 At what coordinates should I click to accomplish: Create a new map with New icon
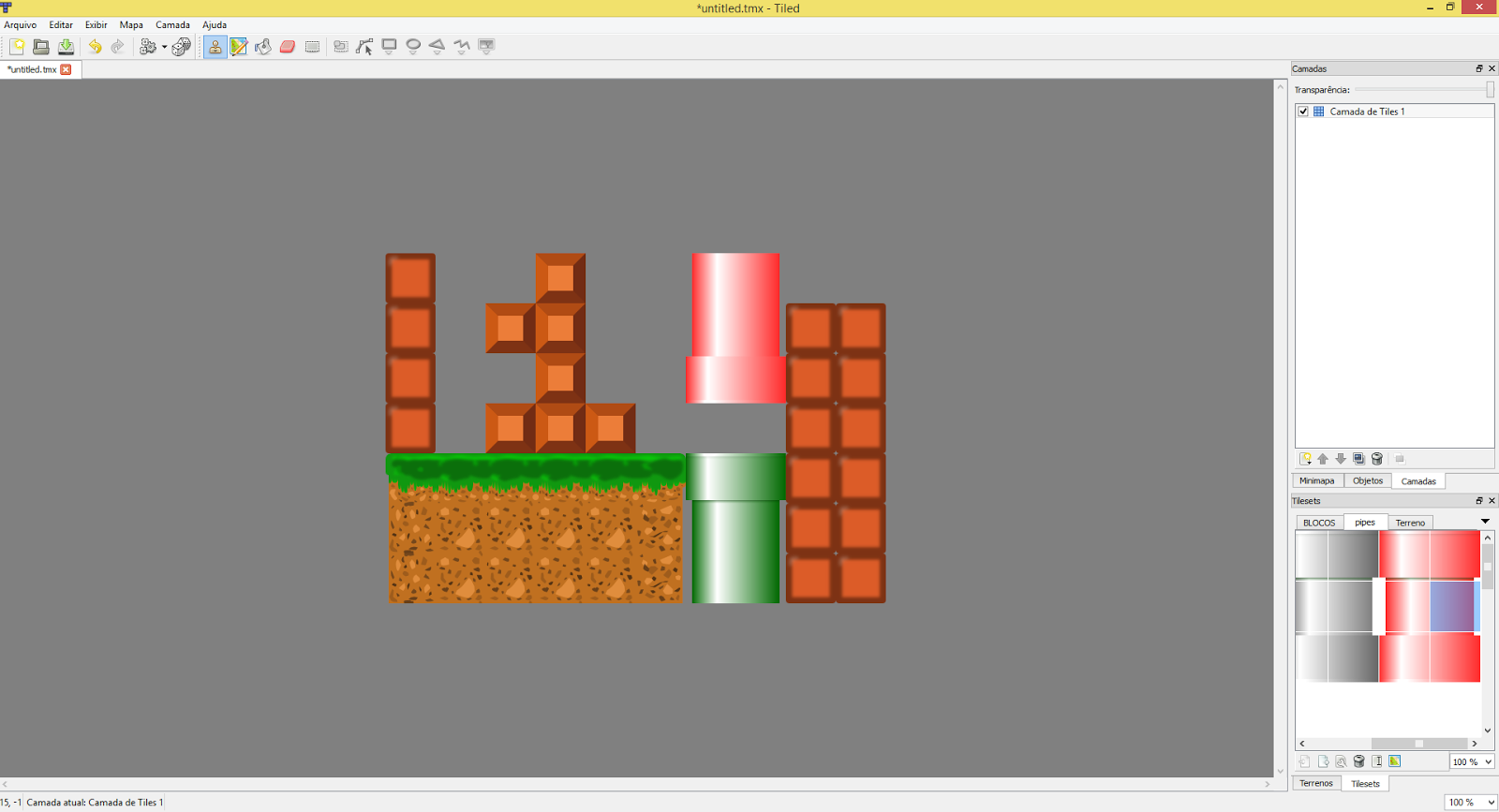coord(17,46)
